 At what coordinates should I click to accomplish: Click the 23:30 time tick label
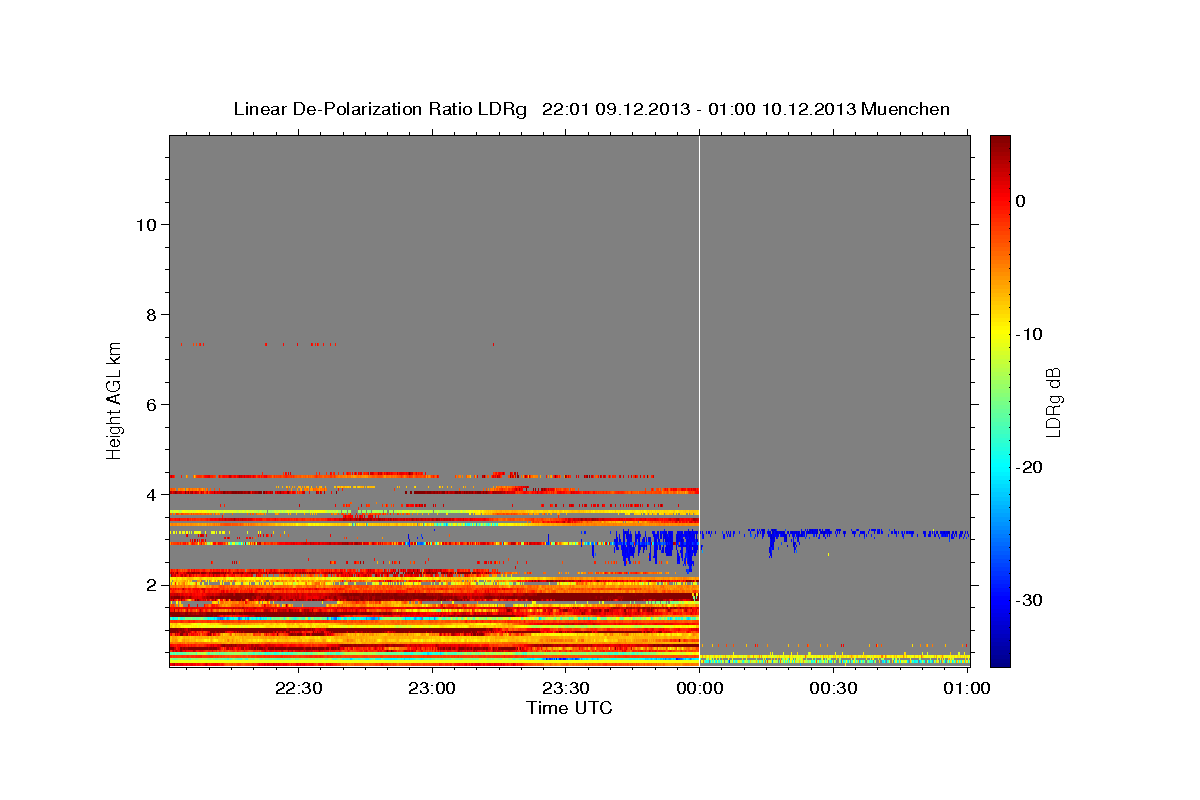[x=565, y=688]
